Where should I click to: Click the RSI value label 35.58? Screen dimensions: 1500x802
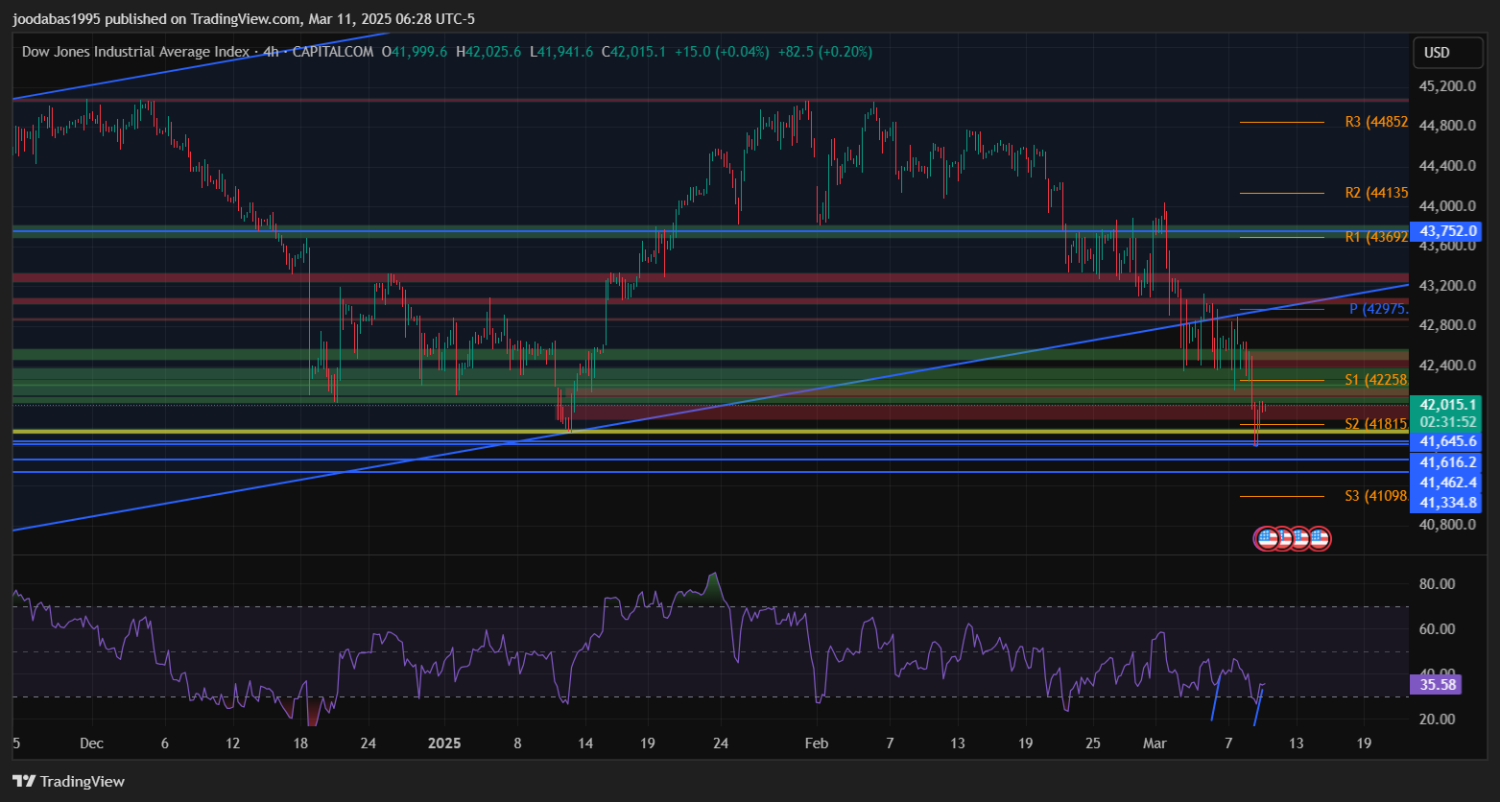[1435, 685]
